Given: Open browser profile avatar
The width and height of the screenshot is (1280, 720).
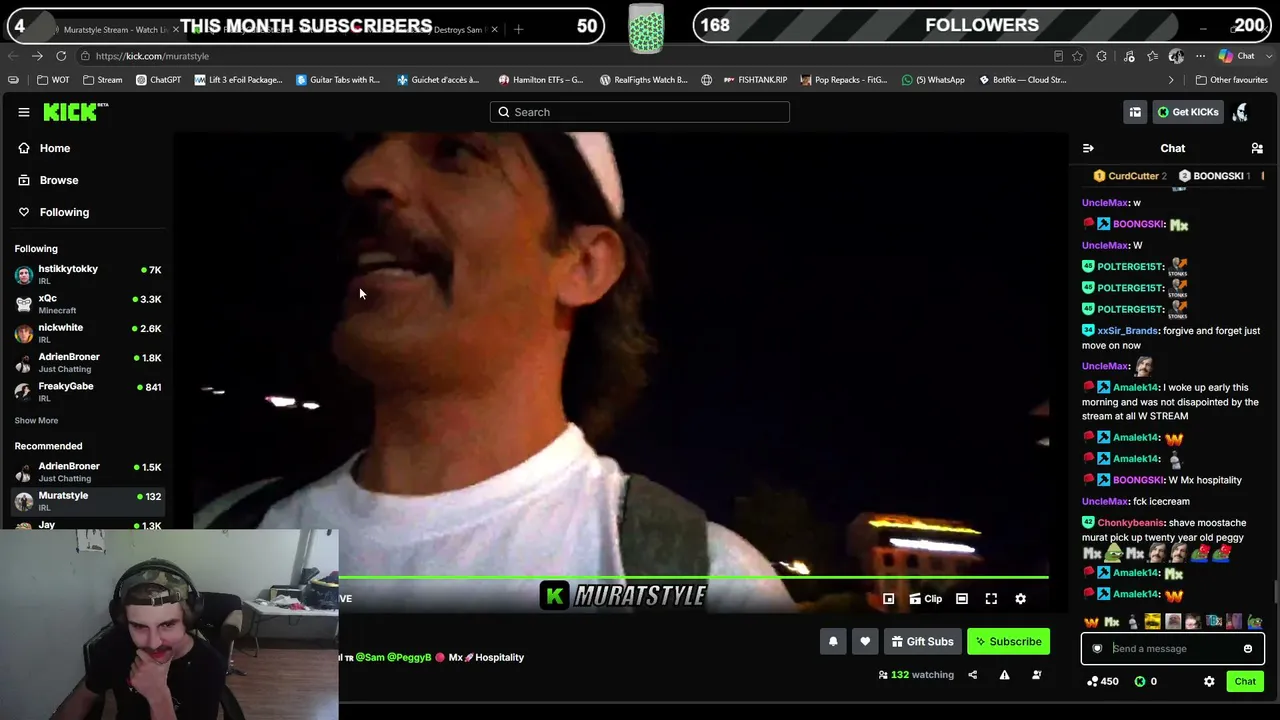Looking at the screenshot, I should tap(1177, 56).
